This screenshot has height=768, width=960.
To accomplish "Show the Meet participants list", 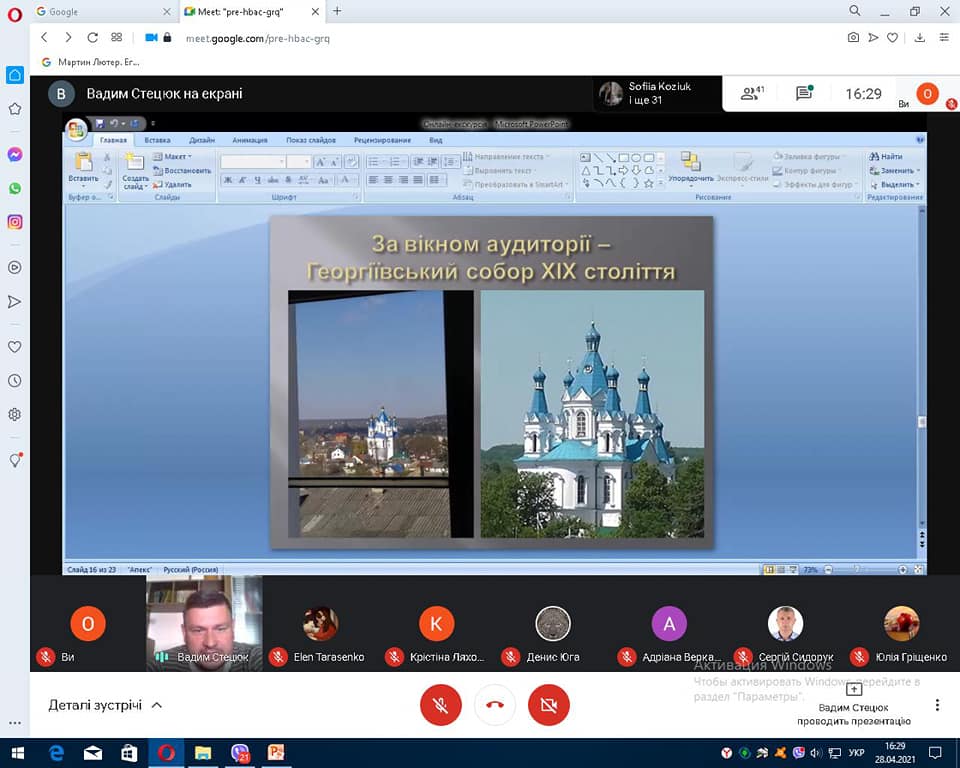I will [x=751, y=94].
